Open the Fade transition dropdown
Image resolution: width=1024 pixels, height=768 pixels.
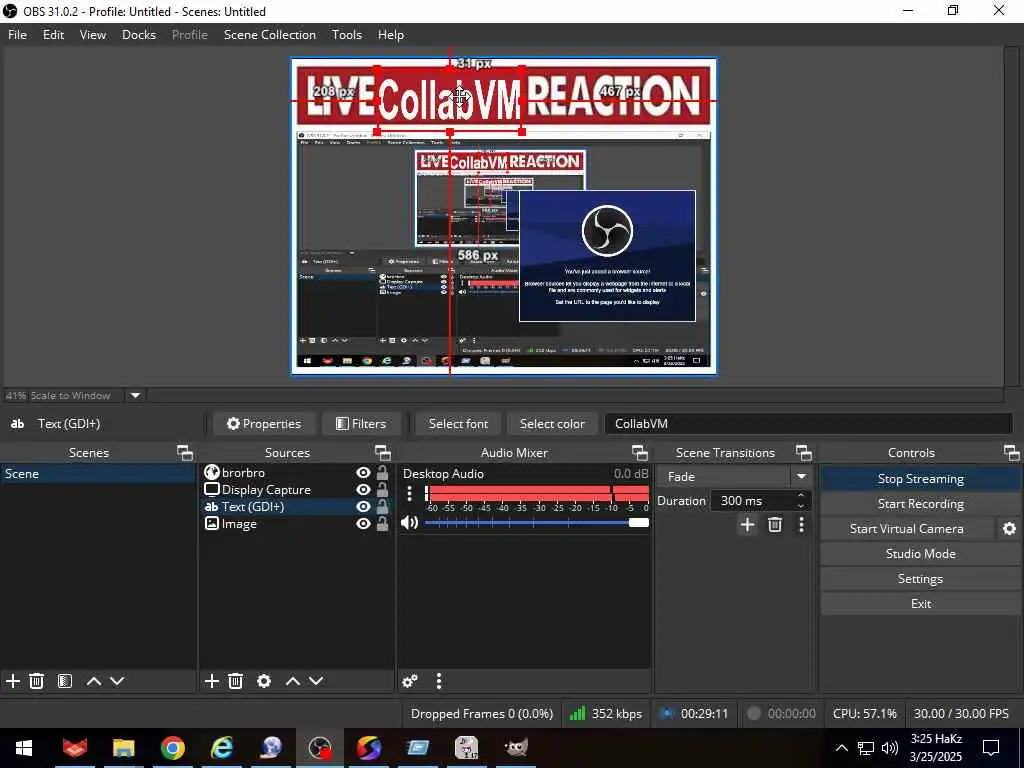pos(734,477)
